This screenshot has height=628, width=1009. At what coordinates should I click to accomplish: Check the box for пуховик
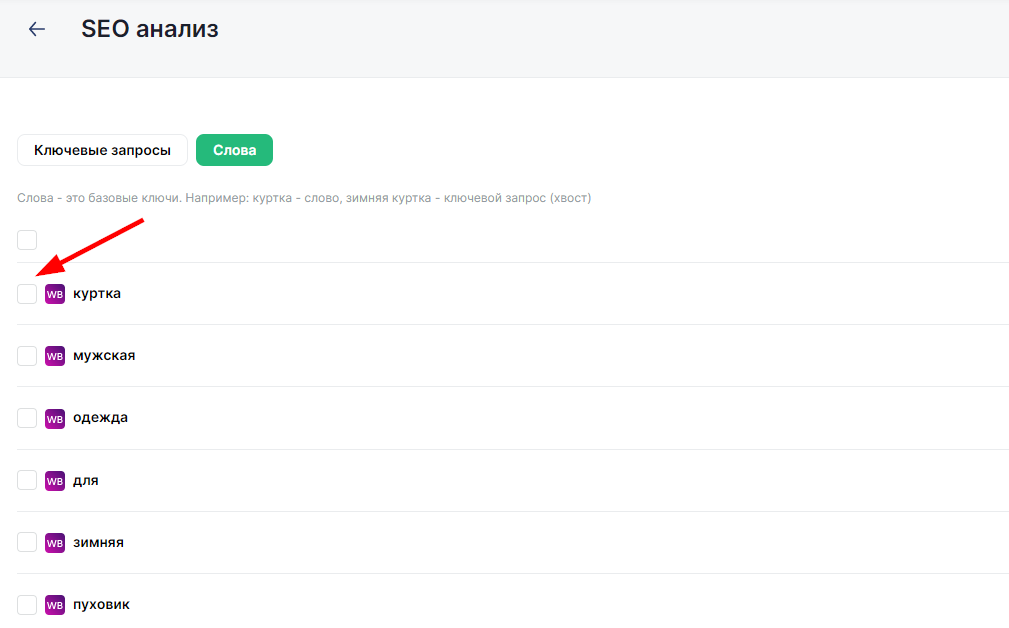[27, 605]
